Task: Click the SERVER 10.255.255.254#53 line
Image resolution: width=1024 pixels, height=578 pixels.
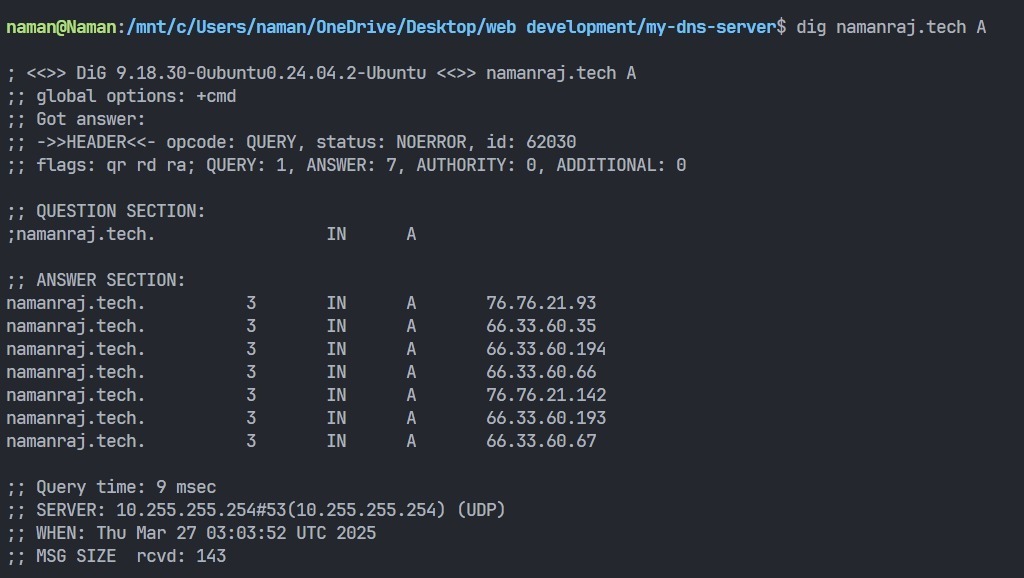Action: (256, 510)
